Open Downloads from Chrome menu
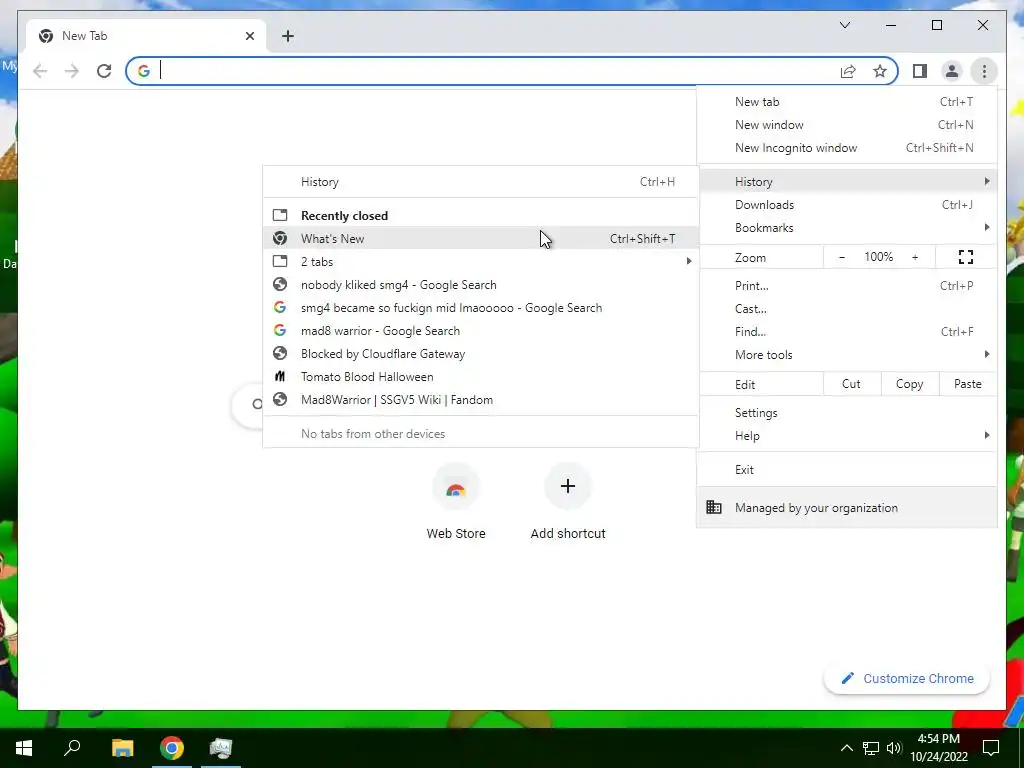1024x768 pixels. (847, 205)
